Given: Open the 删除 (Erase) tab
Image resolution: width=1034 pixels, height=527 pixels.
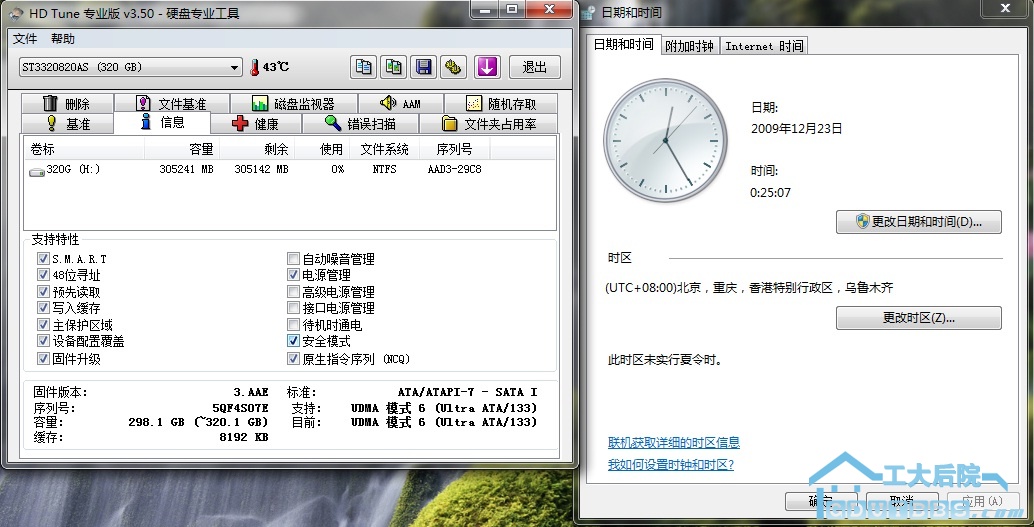Looking at the screenshot, I should point(67,104).
